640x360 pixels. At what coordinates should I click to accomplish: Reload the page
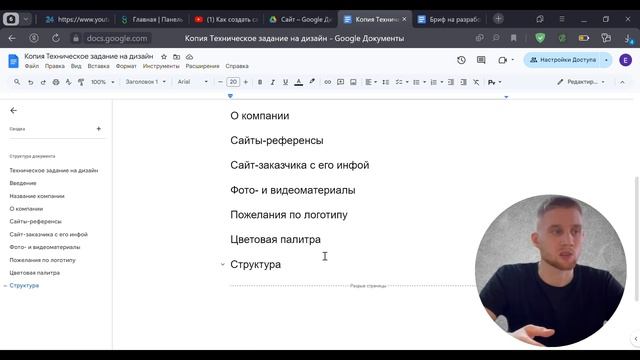coord(56,38)
